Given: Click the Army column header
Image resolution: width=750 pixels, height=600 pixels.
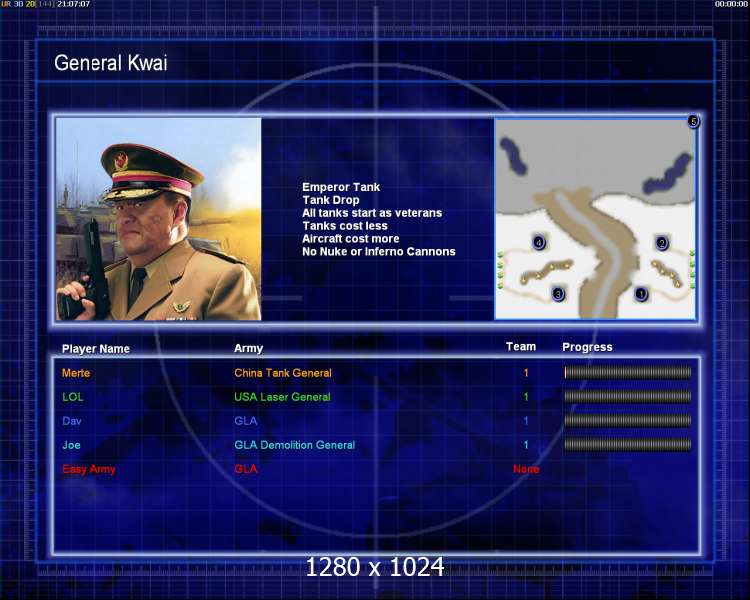Looking at the screenshot, I should point(248,348).
